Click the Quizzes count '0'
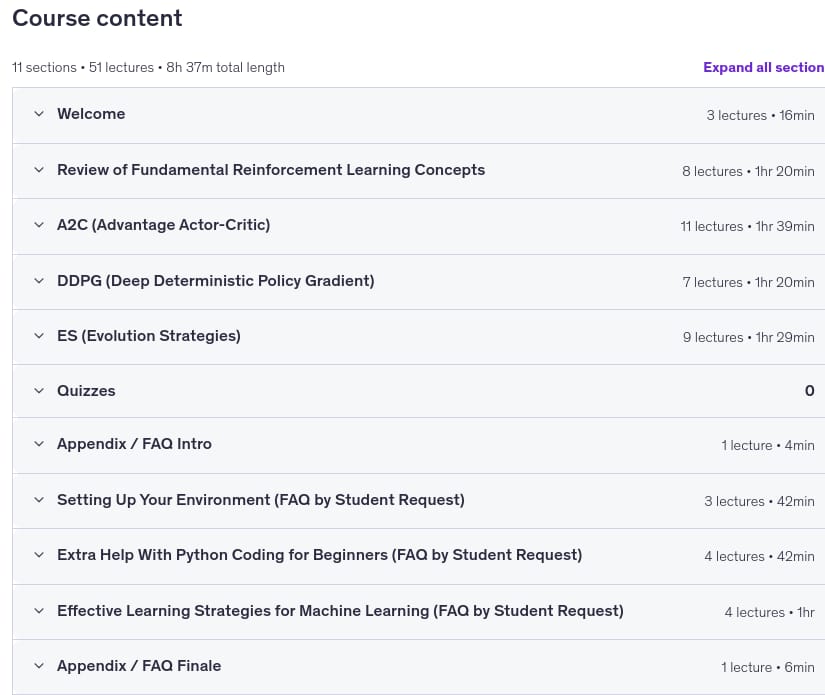 pos(809,390)
